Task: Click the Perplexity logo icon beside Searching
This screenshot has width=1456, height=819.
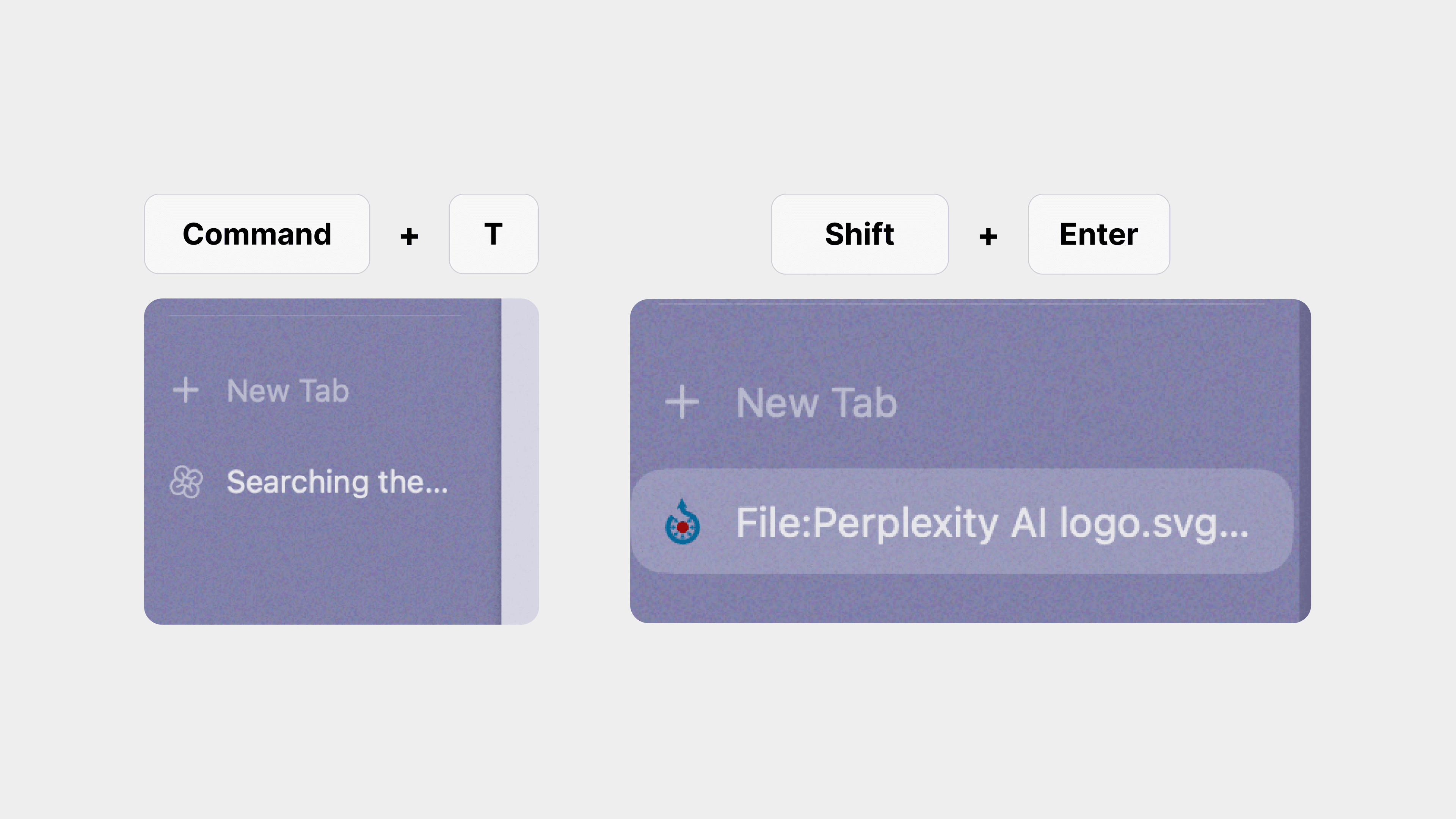Action: point(186,482)
